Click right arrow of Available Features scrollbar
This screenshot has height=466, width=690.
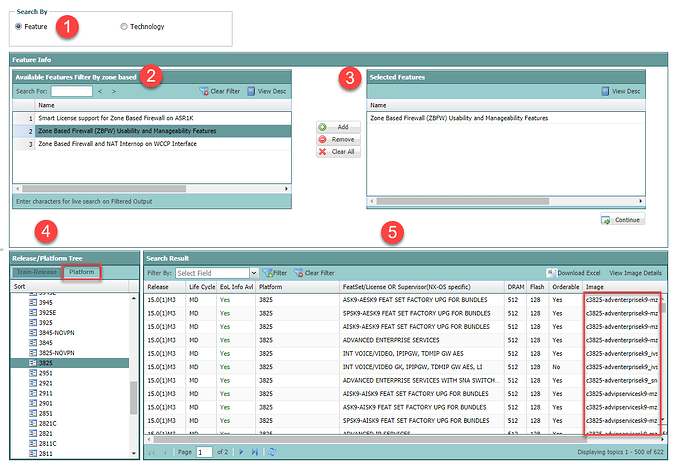(x=286, y=188)
